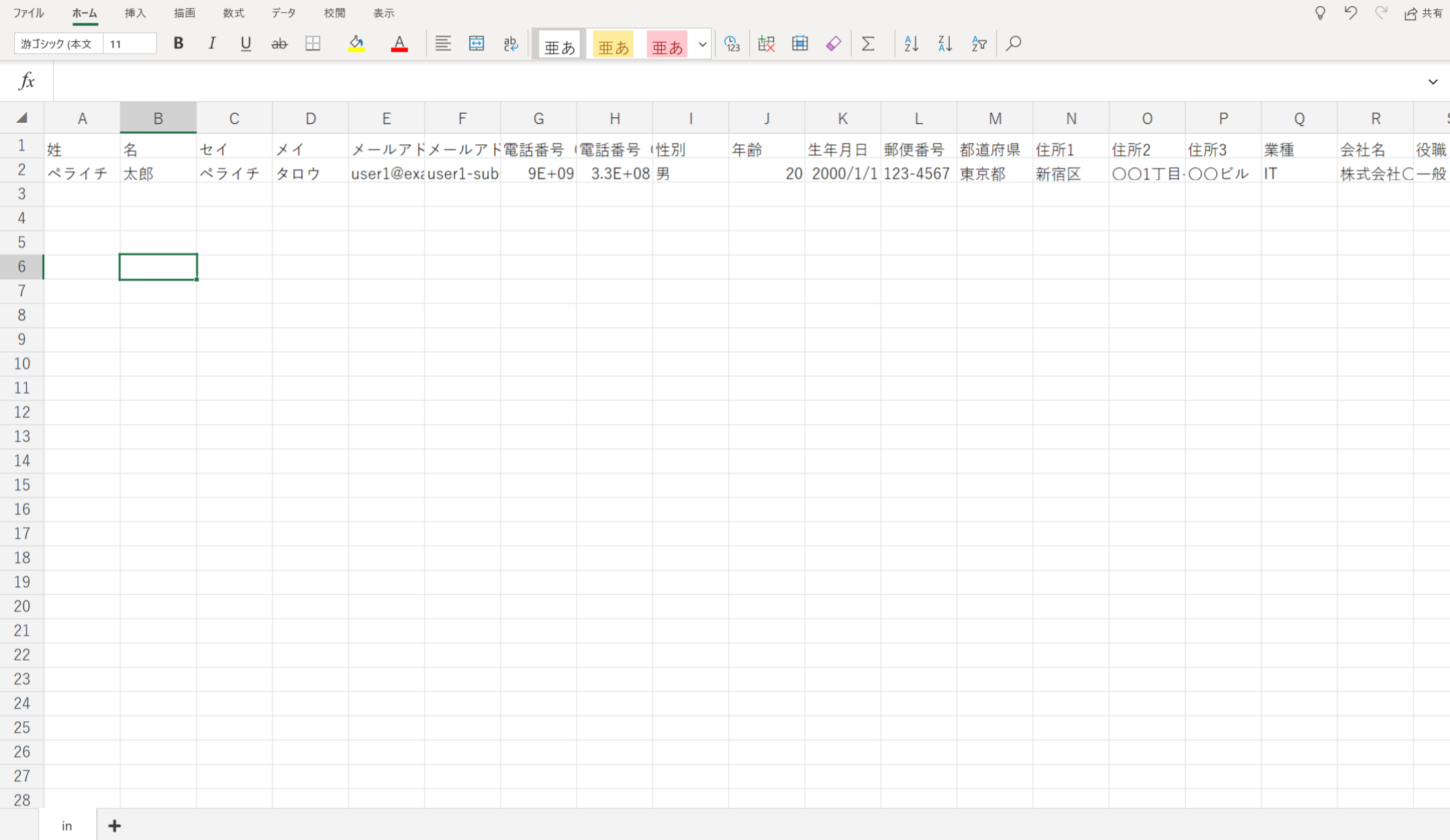Switch to the 数式 tab
1450x840 pixels.
pos(234,13)
